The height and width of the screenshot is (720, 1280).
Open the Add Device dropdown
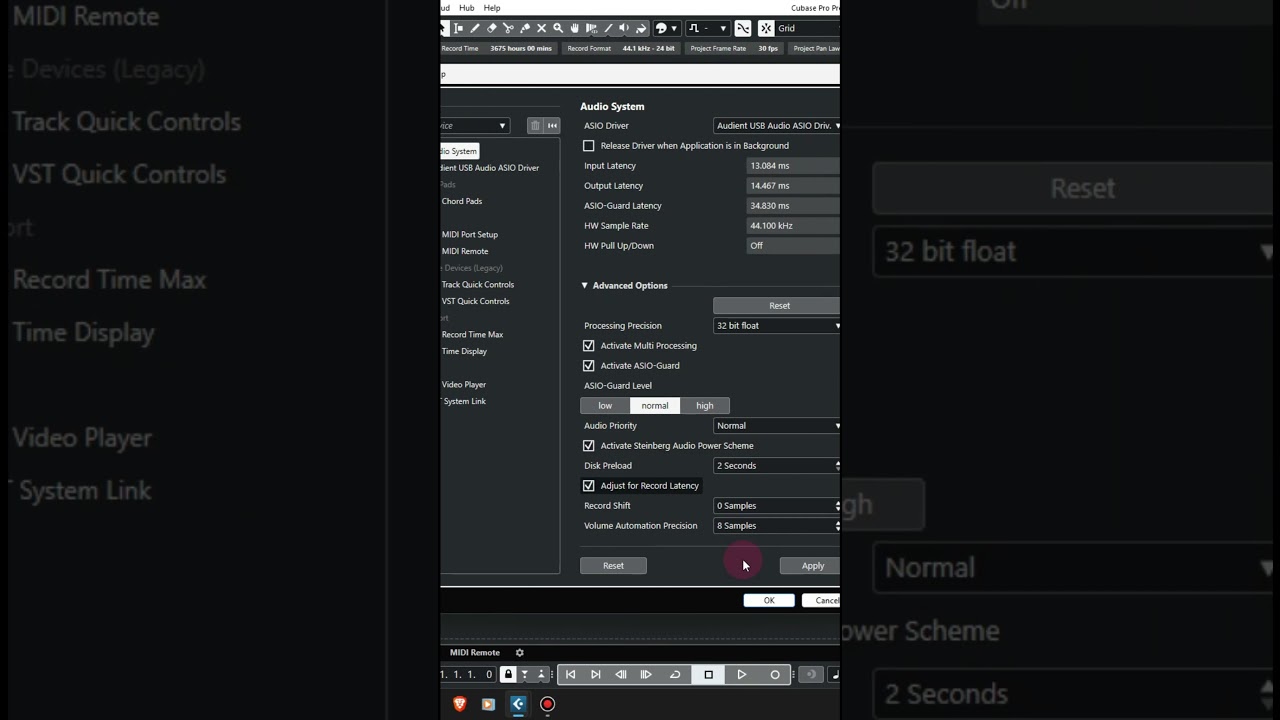click(x=475, y=125)
